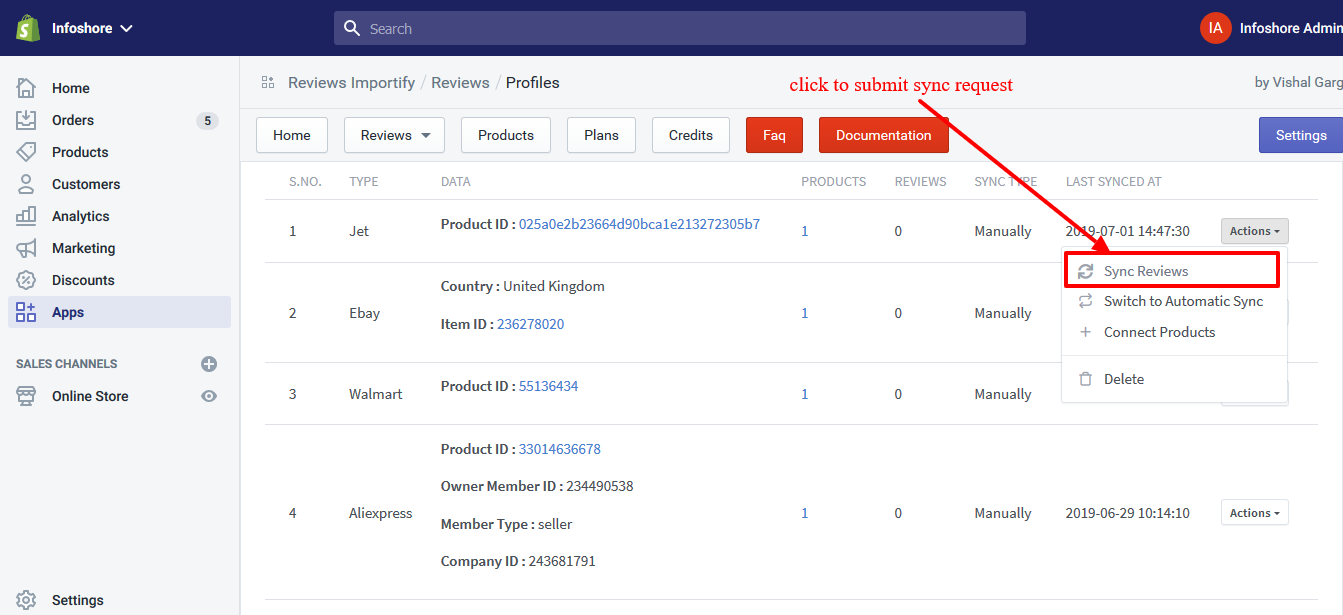The width and height of the screenshot is (1343, 615).
Task: Click the Apps grid icon in sidebar
Action: 27,312
